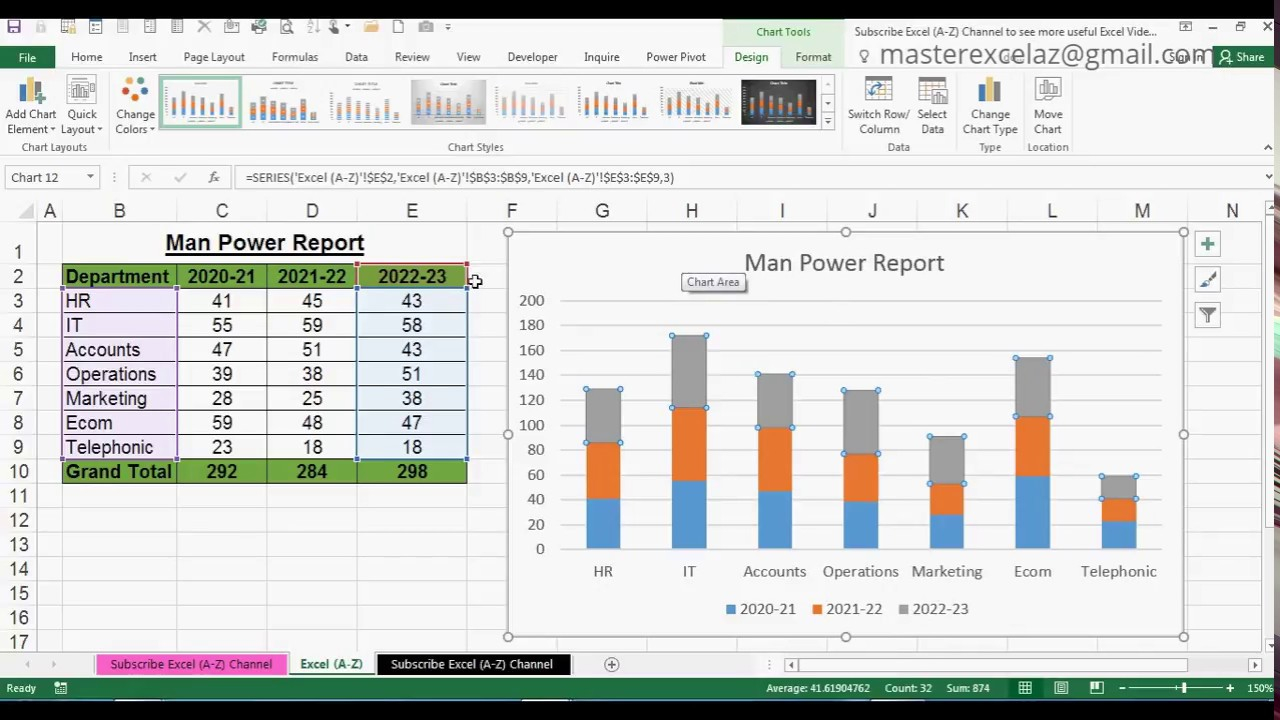The width and height of the screenshot is (1280, 720).
Task: Open Change Colors palette
Action: (135, 107)
